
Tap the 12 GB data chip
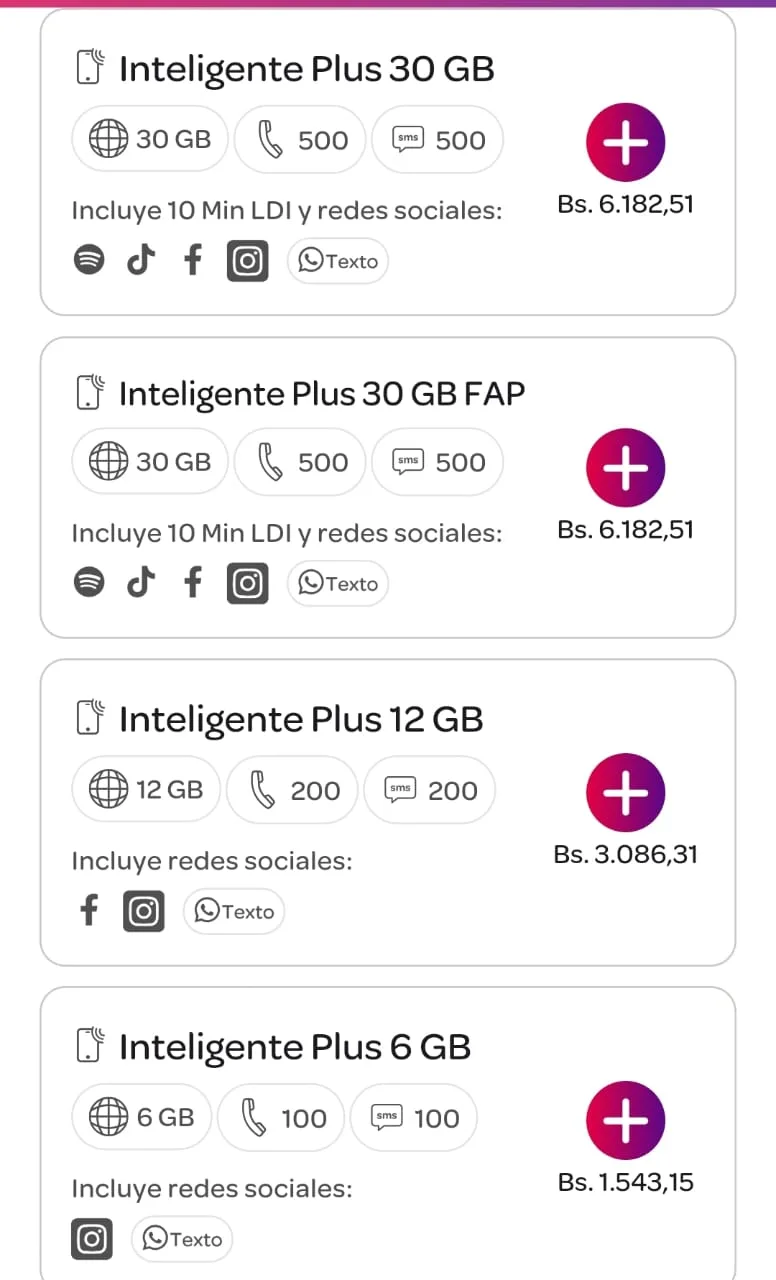[x=146, y=790]
